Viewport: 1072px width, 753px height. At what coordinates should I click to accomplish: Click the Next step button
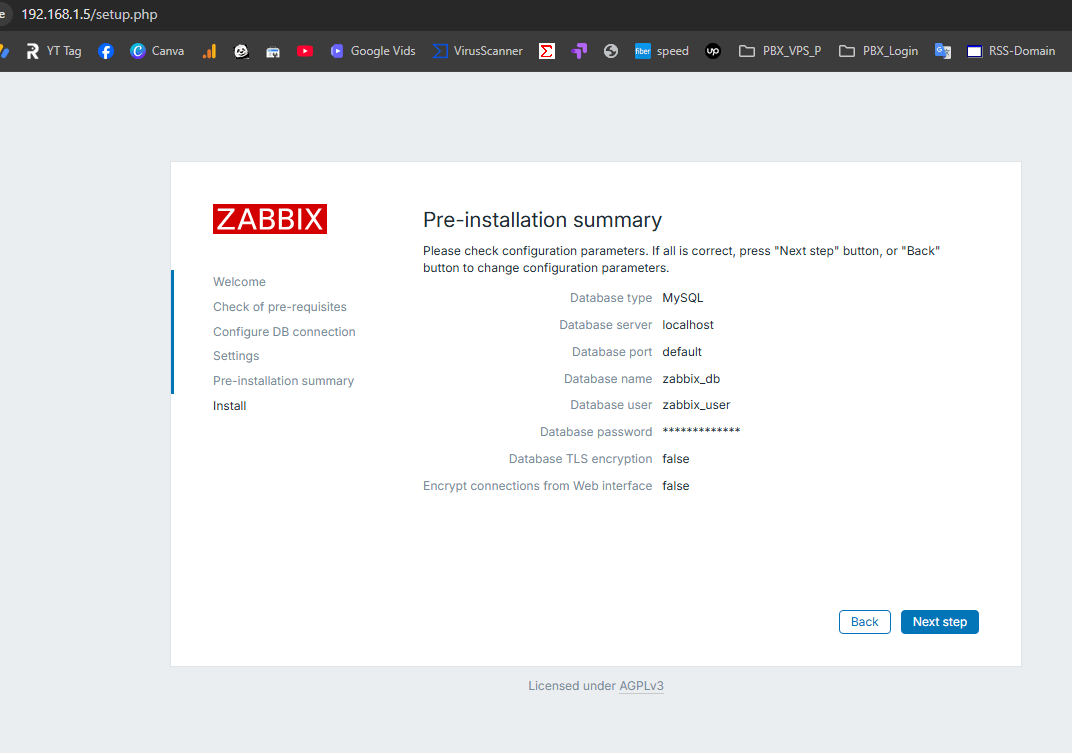(x=940, y=622)
